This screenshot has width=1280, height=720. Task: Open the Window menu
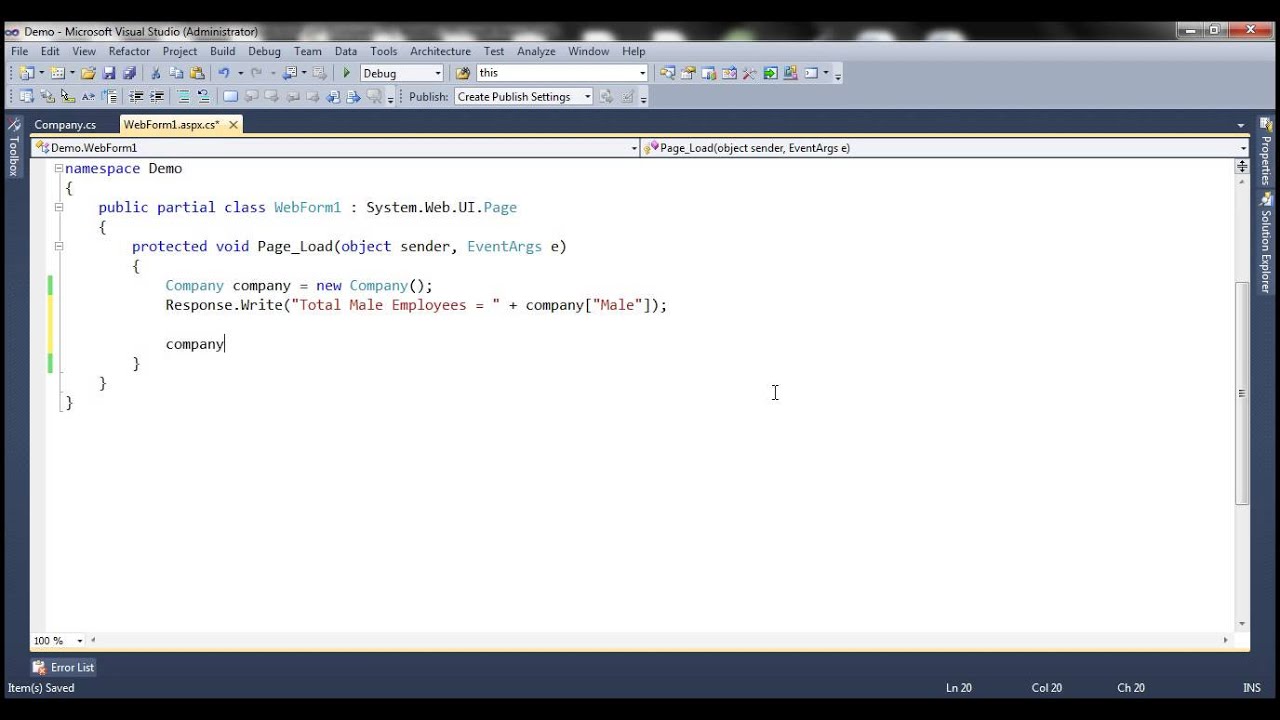588,51
